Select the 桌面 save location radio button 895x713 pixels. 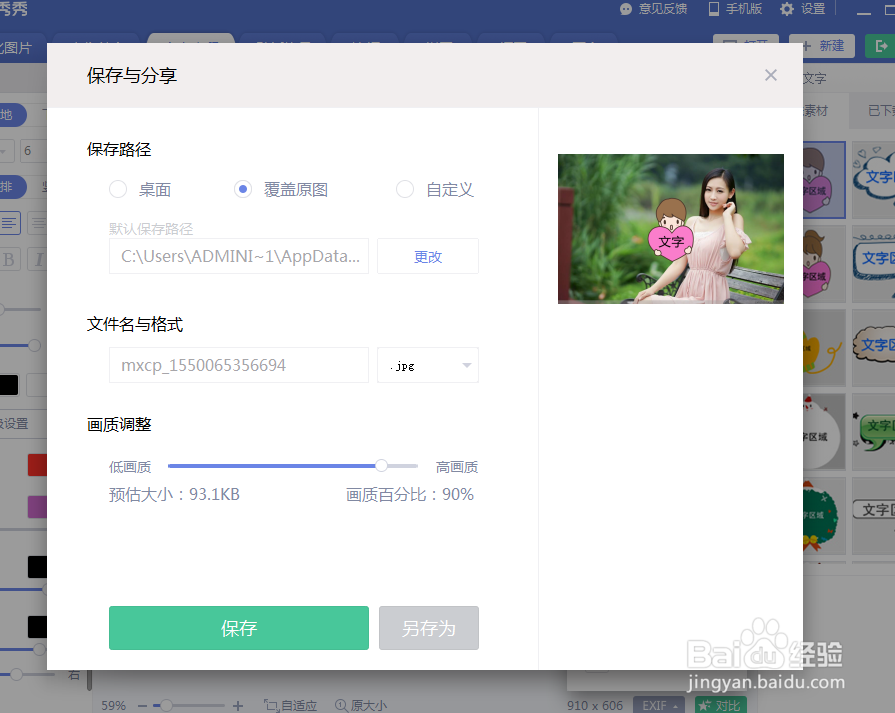click(117, 189)
